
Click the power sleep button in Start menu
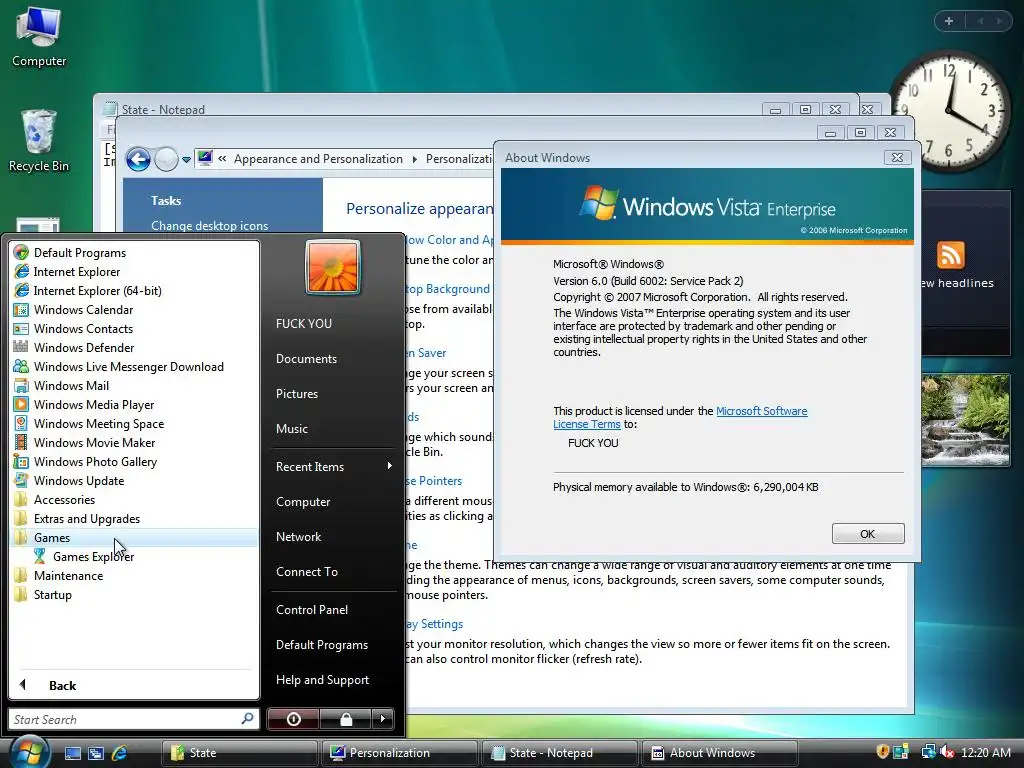[293, 719]
